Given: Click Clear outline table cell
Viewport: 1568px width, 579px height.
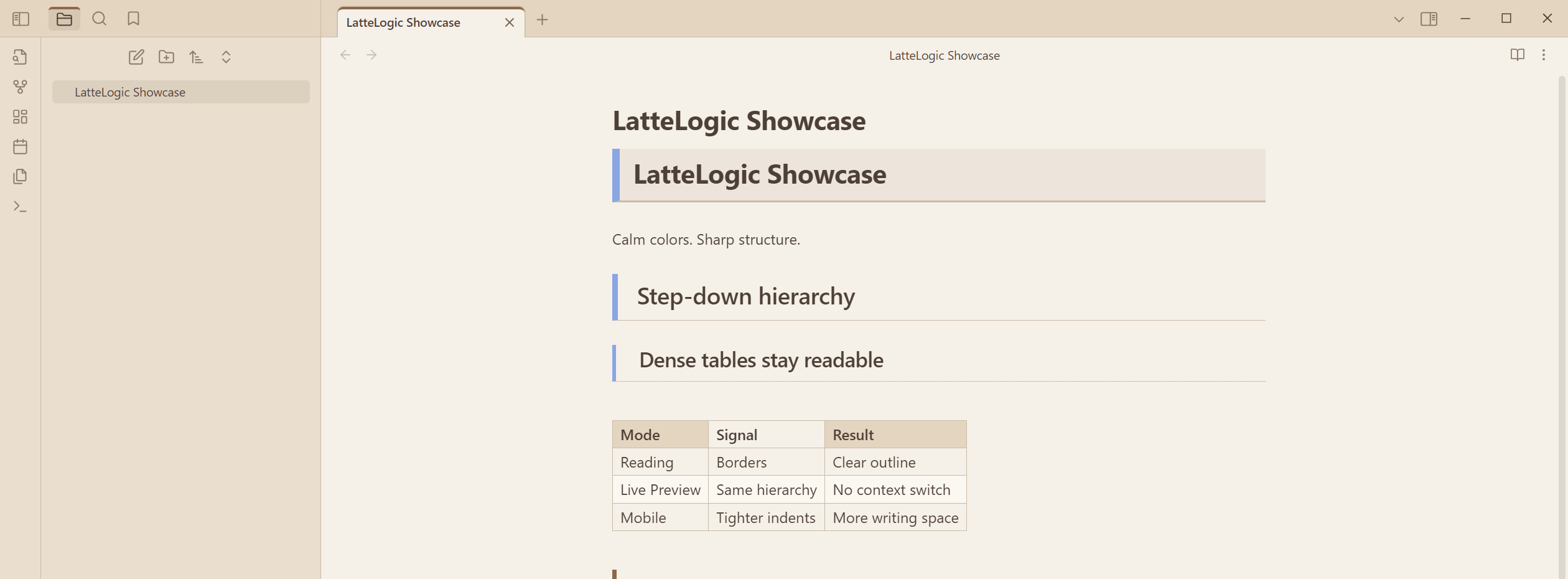Looking at the screenshot, I should coord(895,463).
